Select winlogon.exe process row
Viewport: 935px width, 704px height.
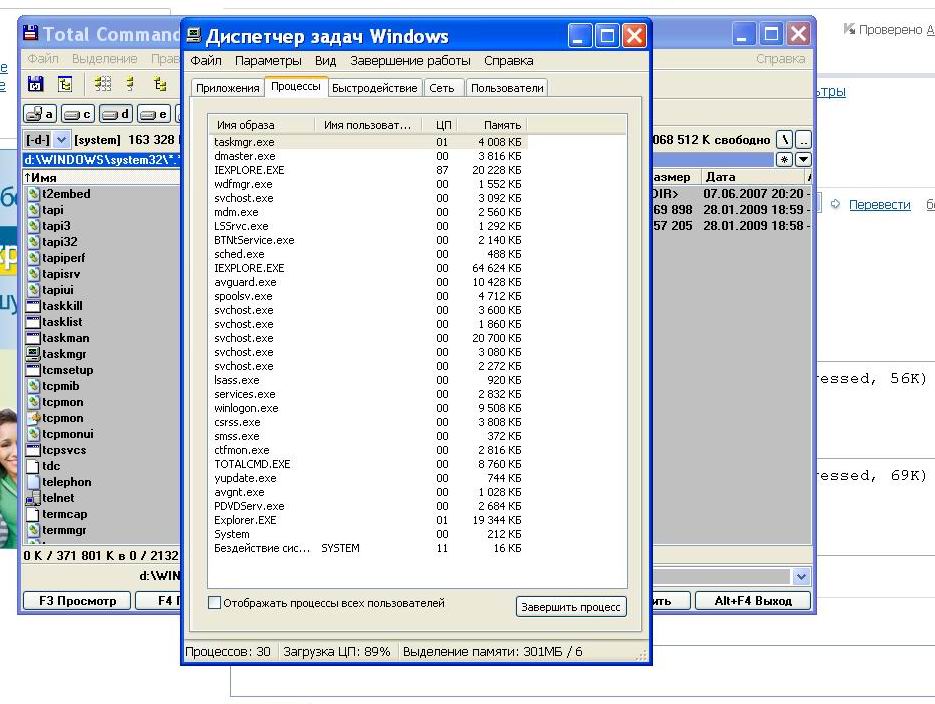(x=369, y=408)
